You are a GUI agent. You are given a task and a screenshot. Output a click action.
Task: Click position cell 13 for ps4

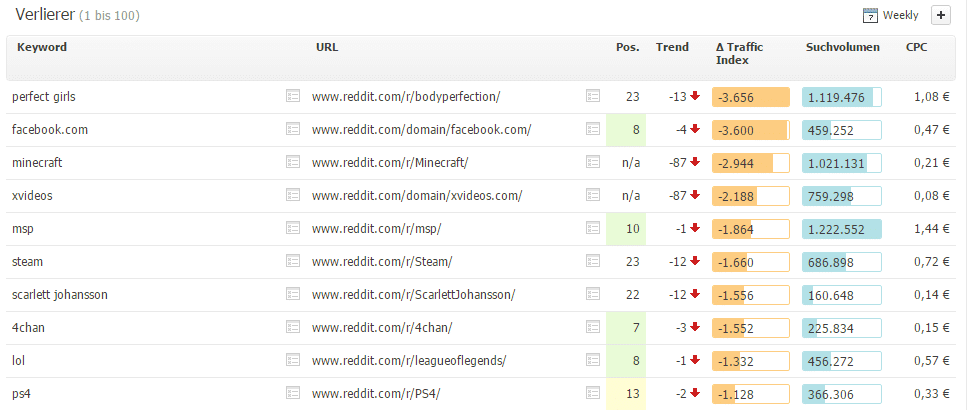pyautogui.click(x=626, y=393)
